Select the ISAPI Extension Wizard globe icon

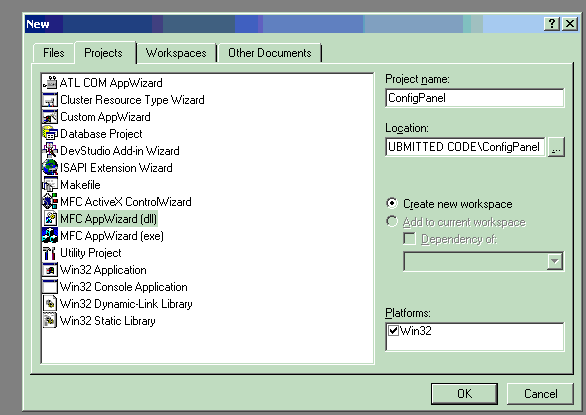[50, 168]
